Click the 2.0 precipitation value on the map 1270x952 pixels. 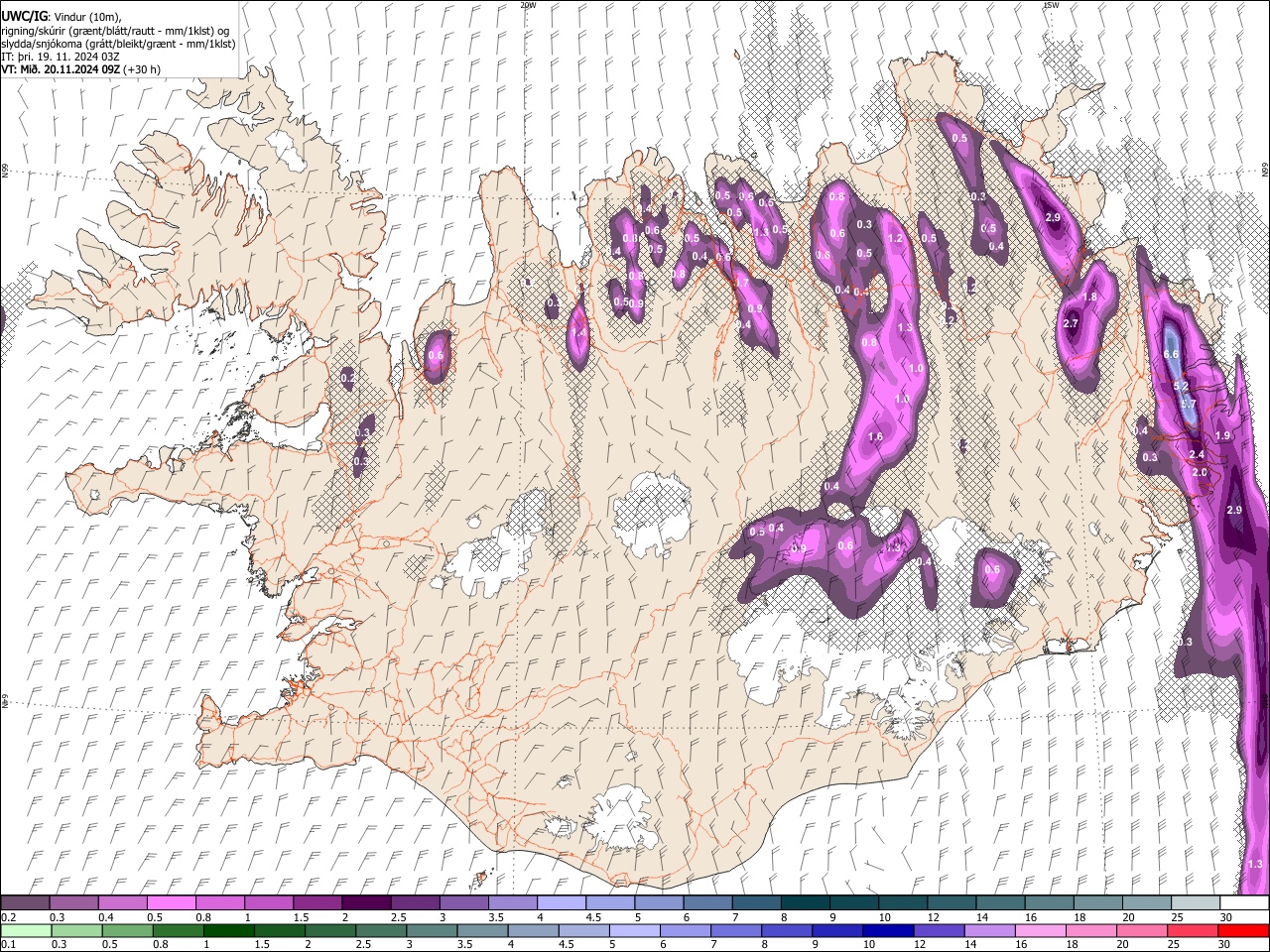pos(1200,472)
